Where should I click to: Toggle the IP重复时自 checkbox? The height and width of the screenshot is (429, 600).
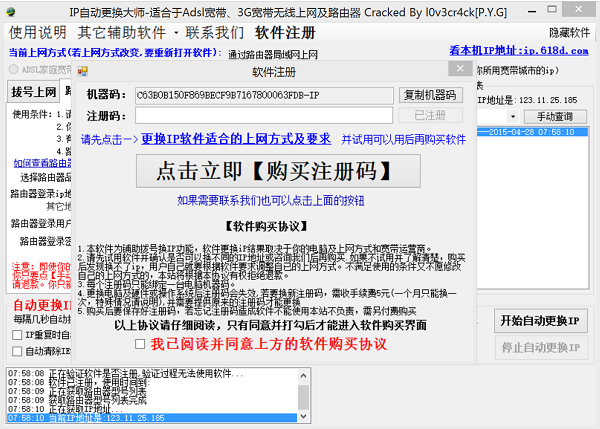(x=17, y=336)
